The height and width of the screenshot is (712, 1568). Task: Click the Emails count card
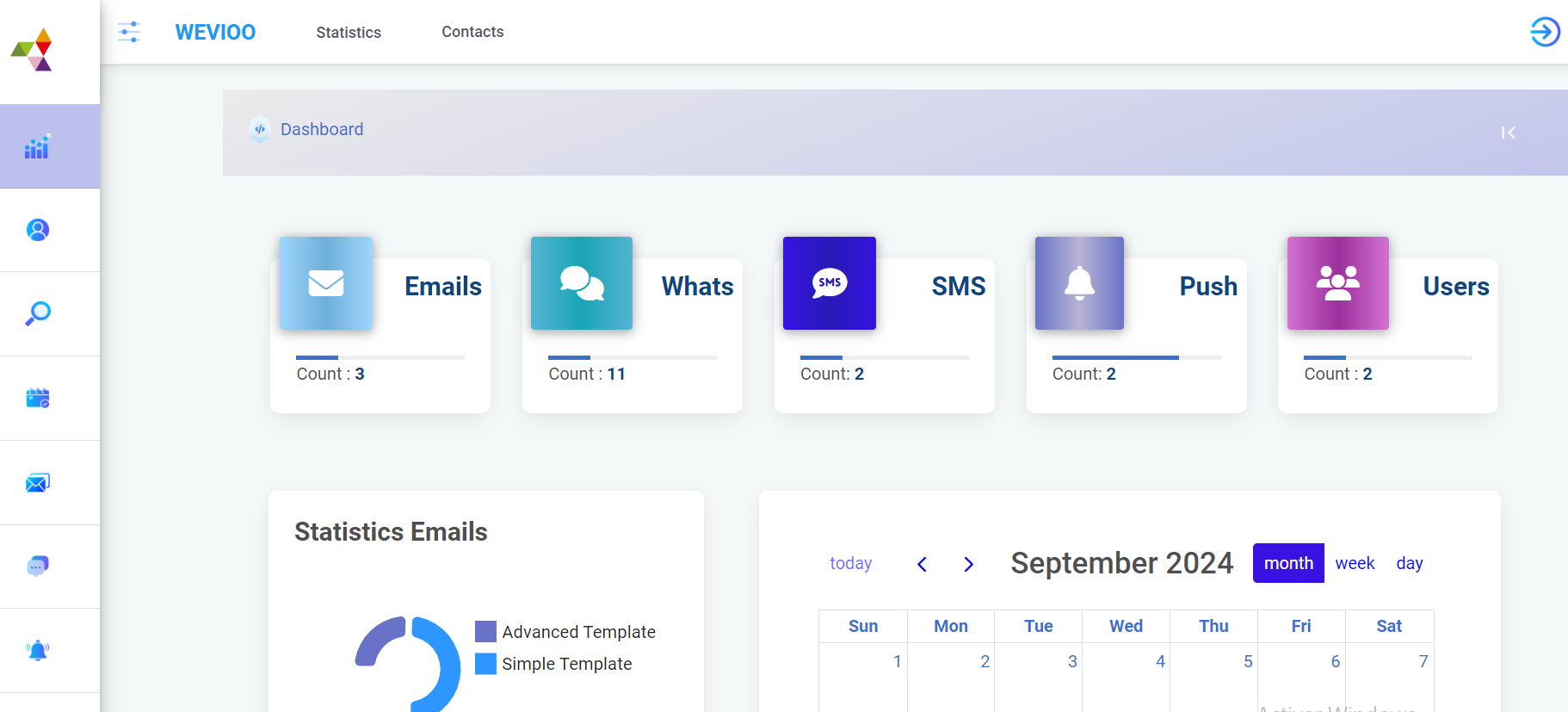(380, 335)
